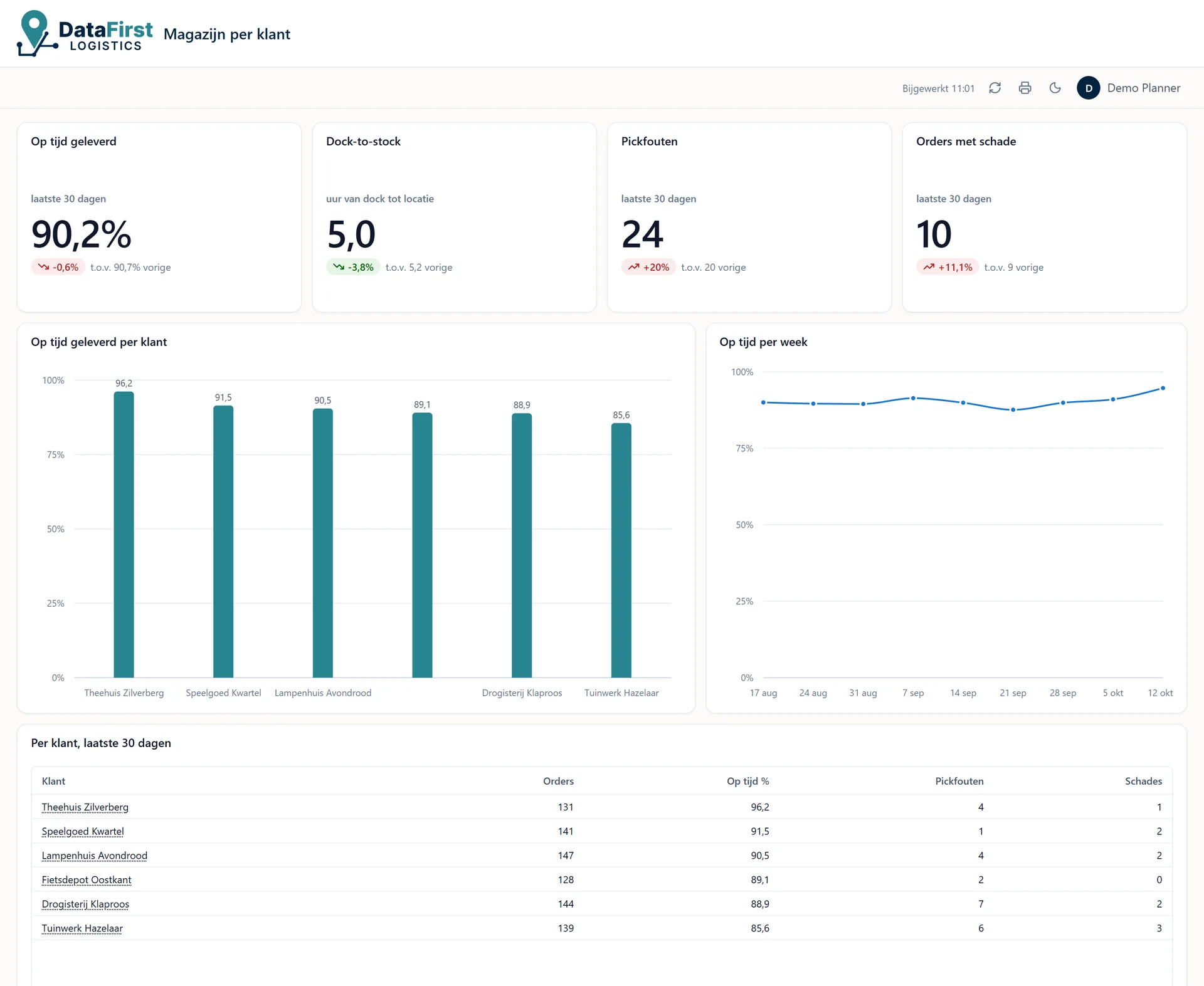This screenshot has width=1204, height=986.
Task: Open Theehuis Zilverberg customer link
Action: [x=85, y=807]
